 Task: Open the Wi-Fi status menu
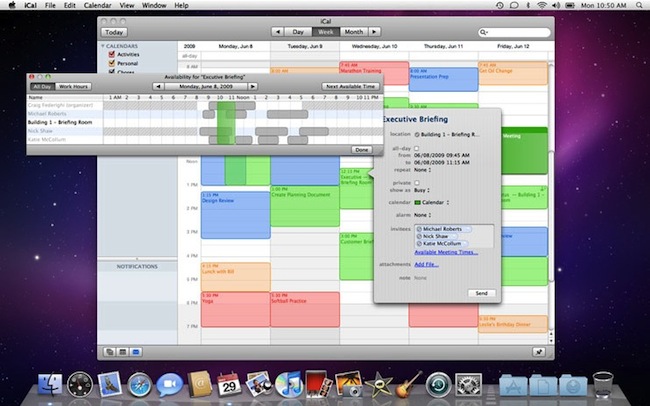click(542, 5)
